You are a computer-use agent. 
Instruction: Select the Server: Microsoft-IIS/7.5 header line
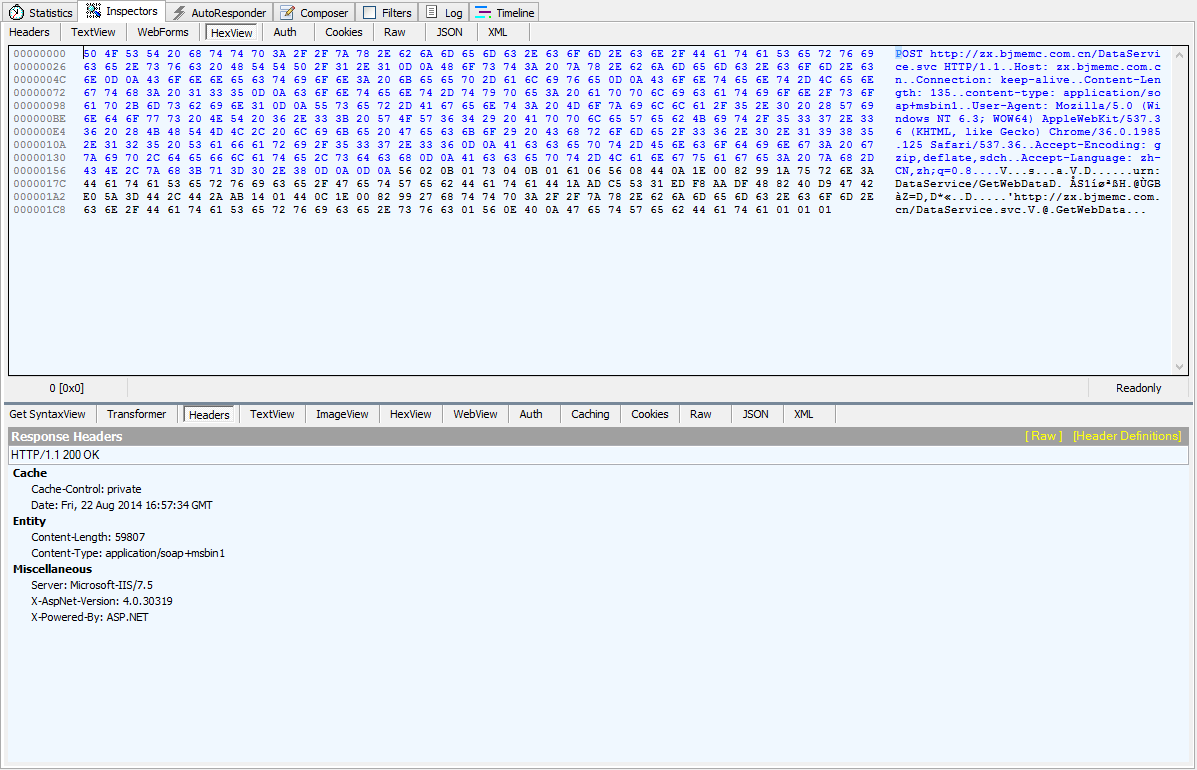click(91, 585)
